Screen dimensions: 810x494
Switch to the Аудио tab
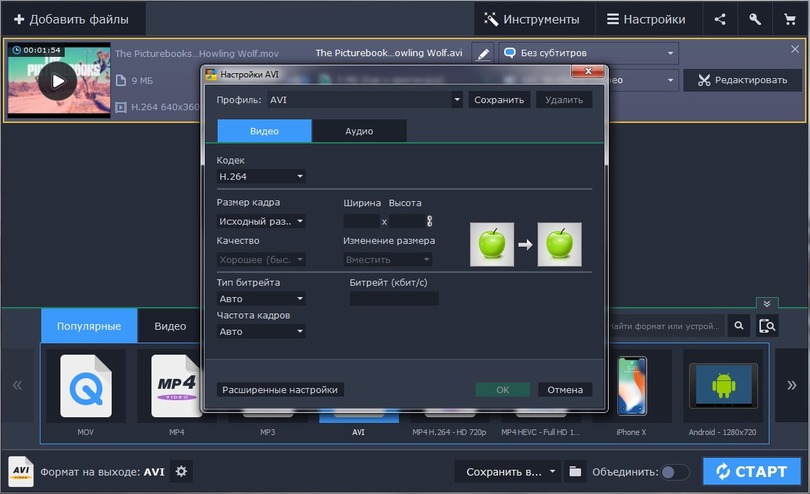tap(359, 131)
